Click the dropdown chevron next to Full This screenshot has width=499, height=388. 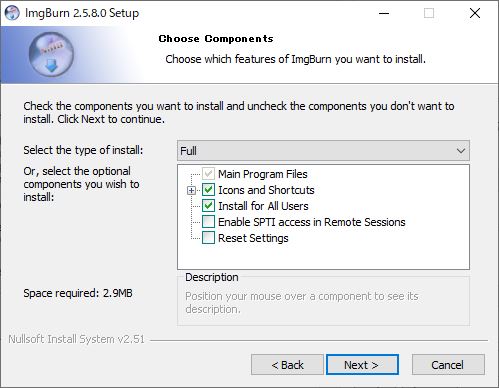461,151
